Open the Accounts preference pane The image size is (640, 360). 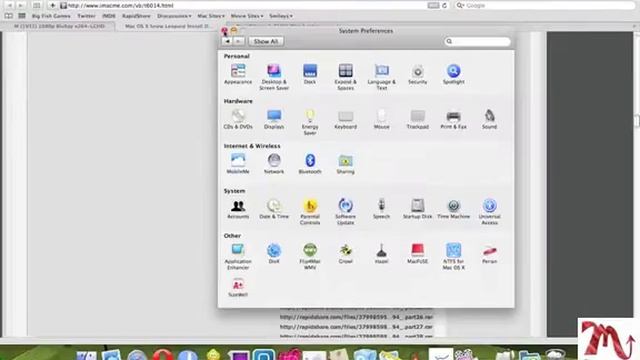tap(238, 209)
